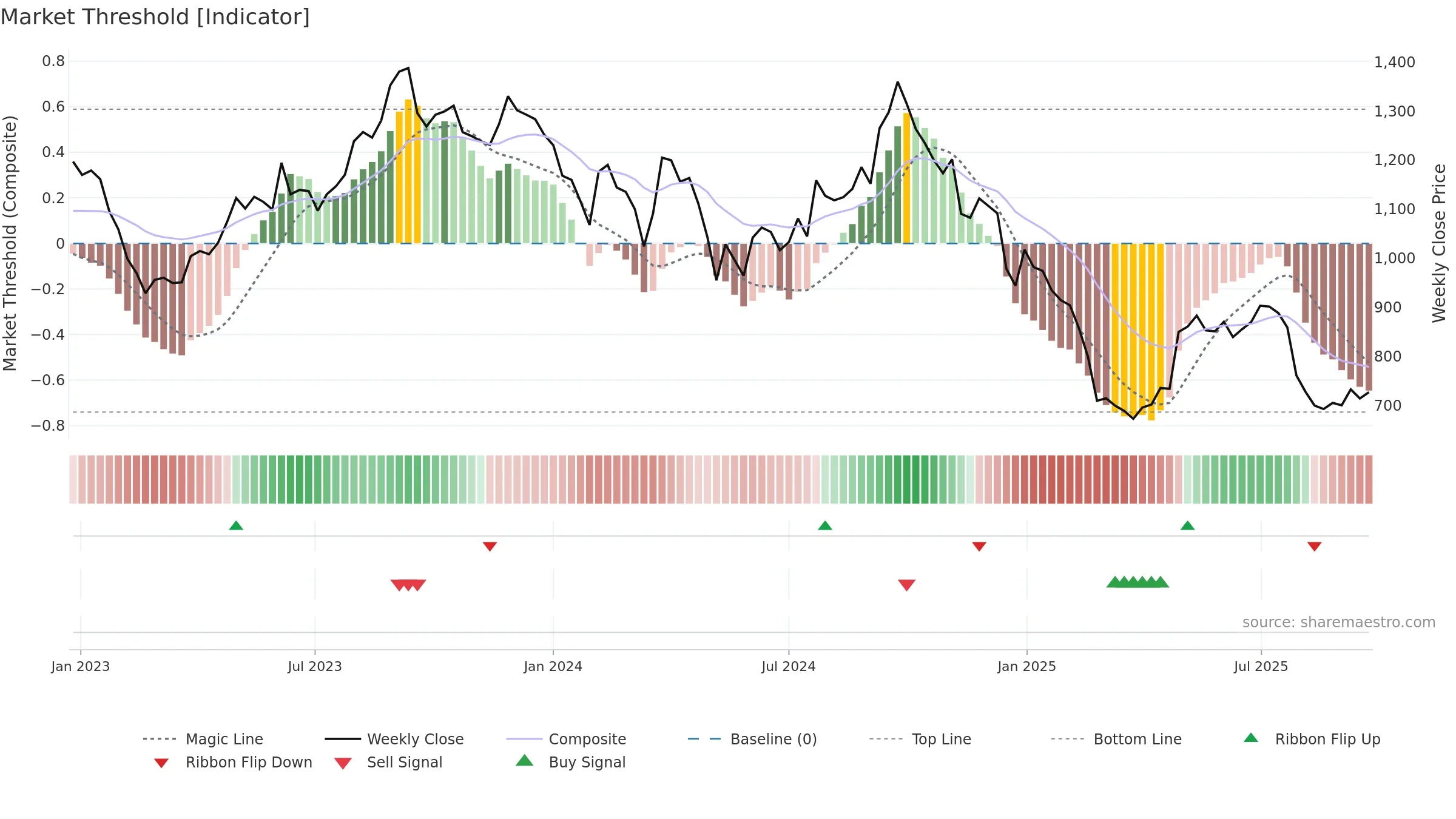Click the ribbon flip up marker near Aug 2024
The image size is (1456, 819).
825,525
